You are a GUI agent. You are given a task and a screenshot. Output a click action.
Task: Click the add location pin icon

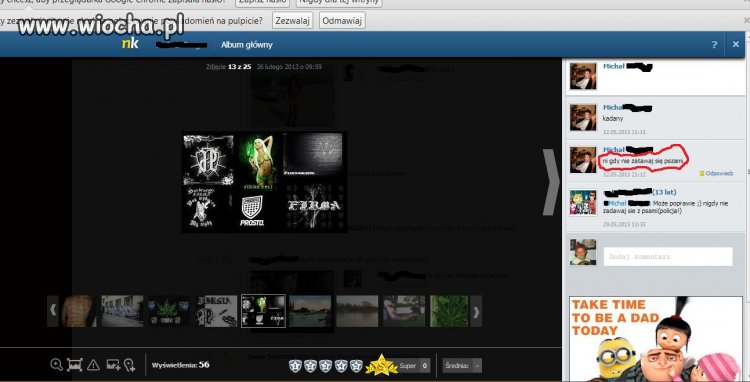click(129, 365)
